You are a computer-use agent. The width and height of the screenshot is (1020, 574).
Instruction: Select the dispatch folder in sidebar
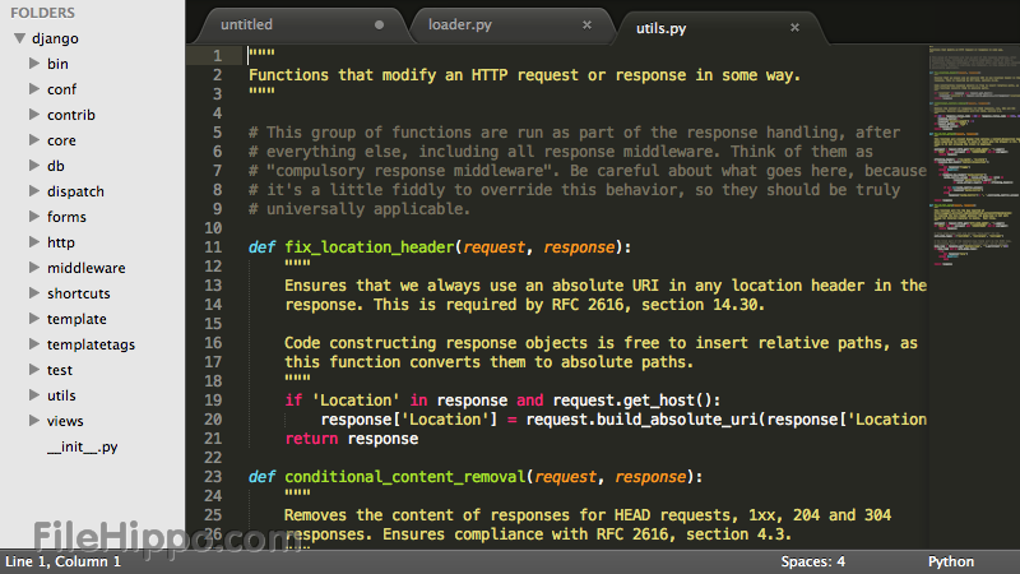75,191
